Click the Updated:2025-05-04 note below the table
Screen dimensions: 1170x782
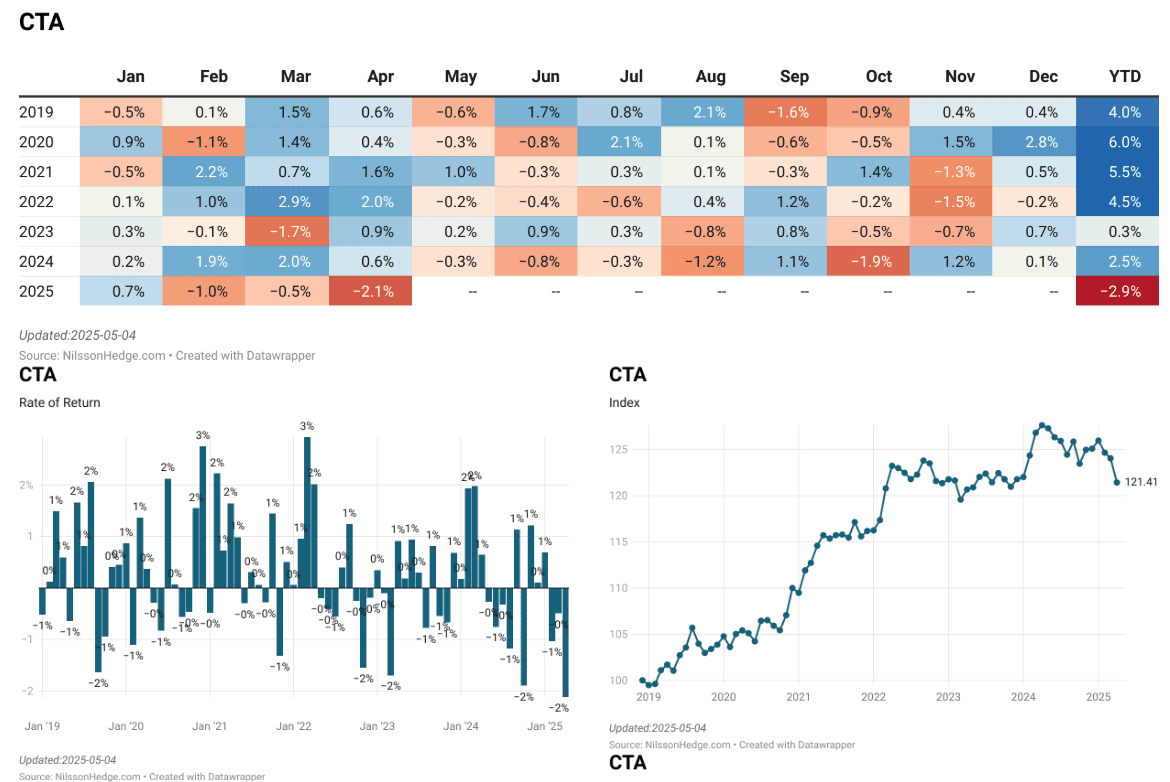tap(78, 334)
